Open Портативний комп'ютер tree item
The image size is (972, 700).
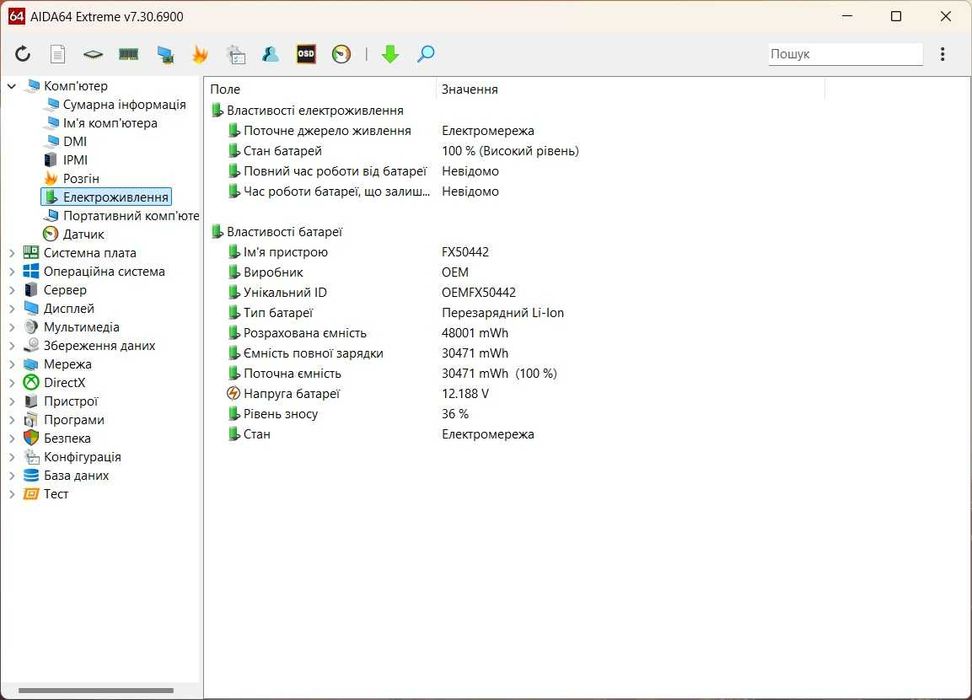(x=131, y=216)
